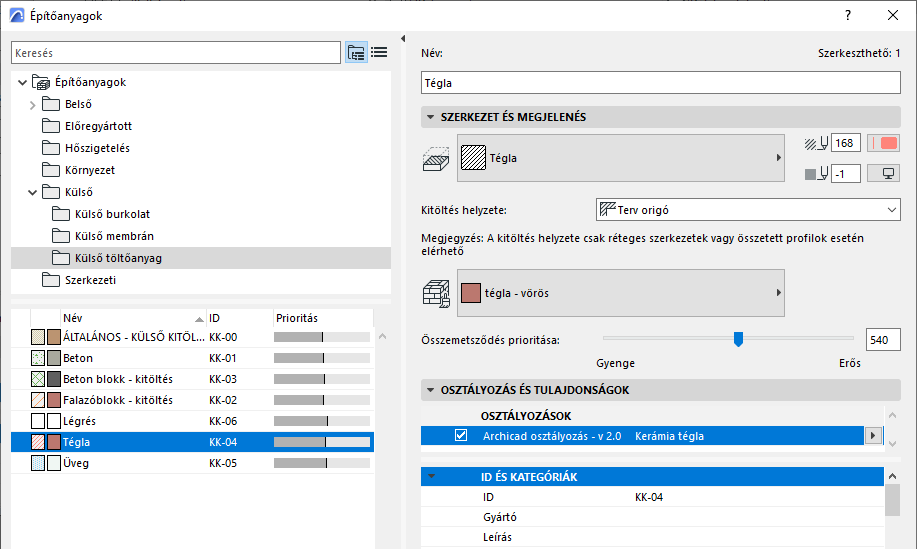
Task: Close the Építőanyagok dialog
Action: point(892,15)
